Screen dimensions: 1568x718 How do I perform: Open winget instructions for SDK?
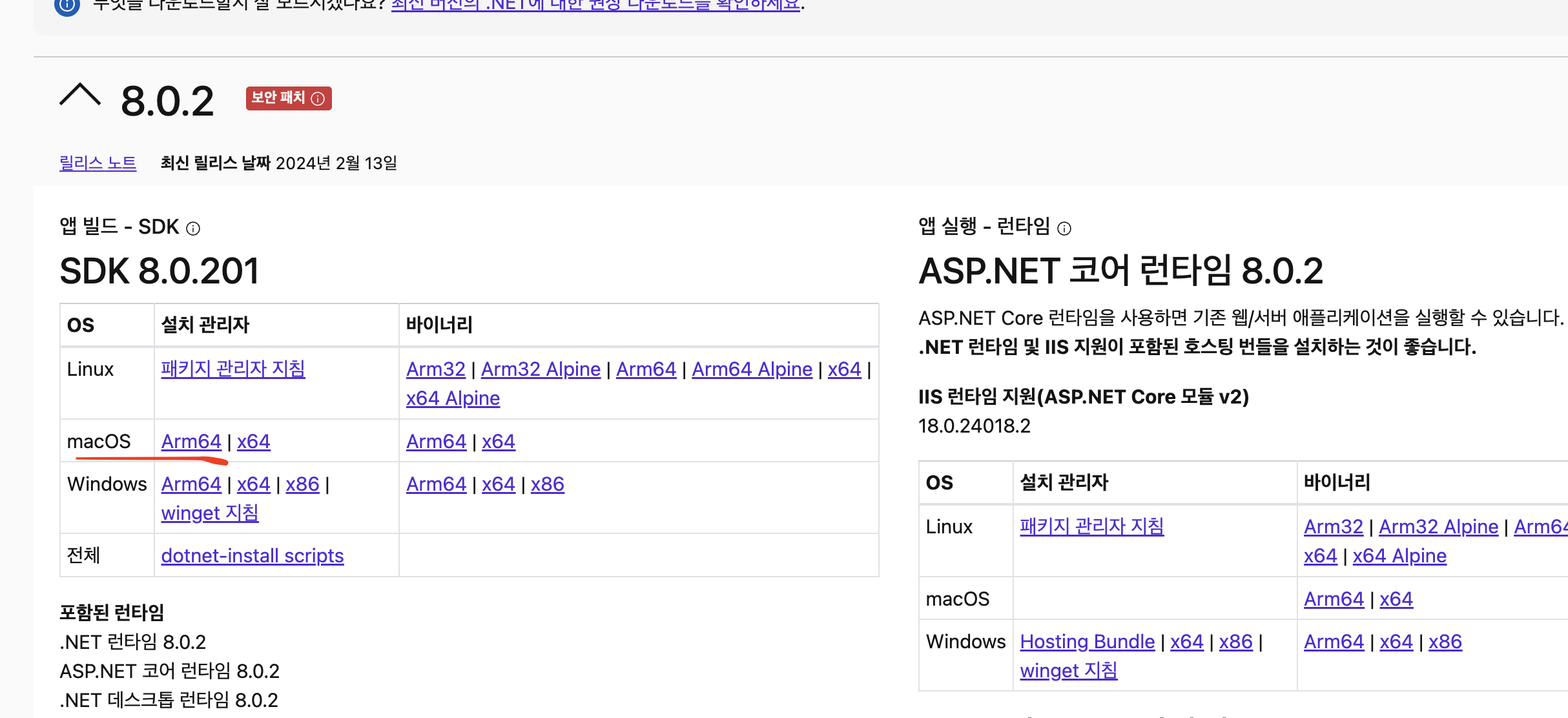209,513
